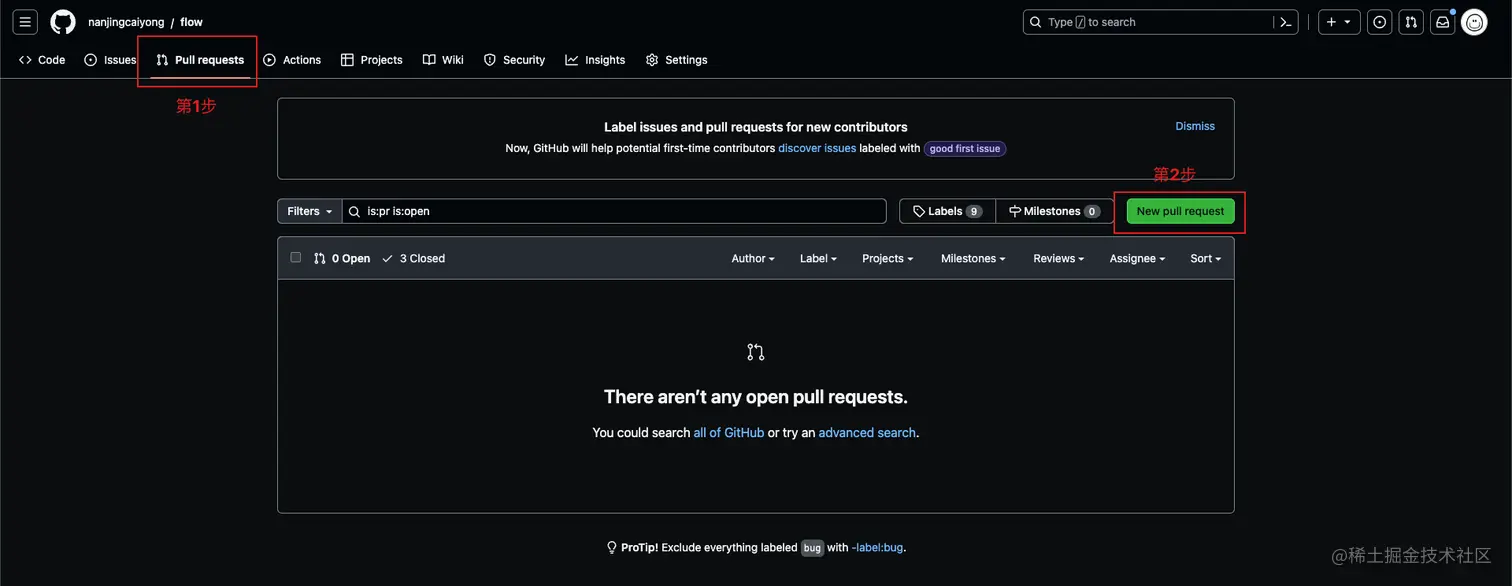Viewport: 1512px width, 586px height.
Task: Switch to the Code tab
Action: click(x=42, y=60)
